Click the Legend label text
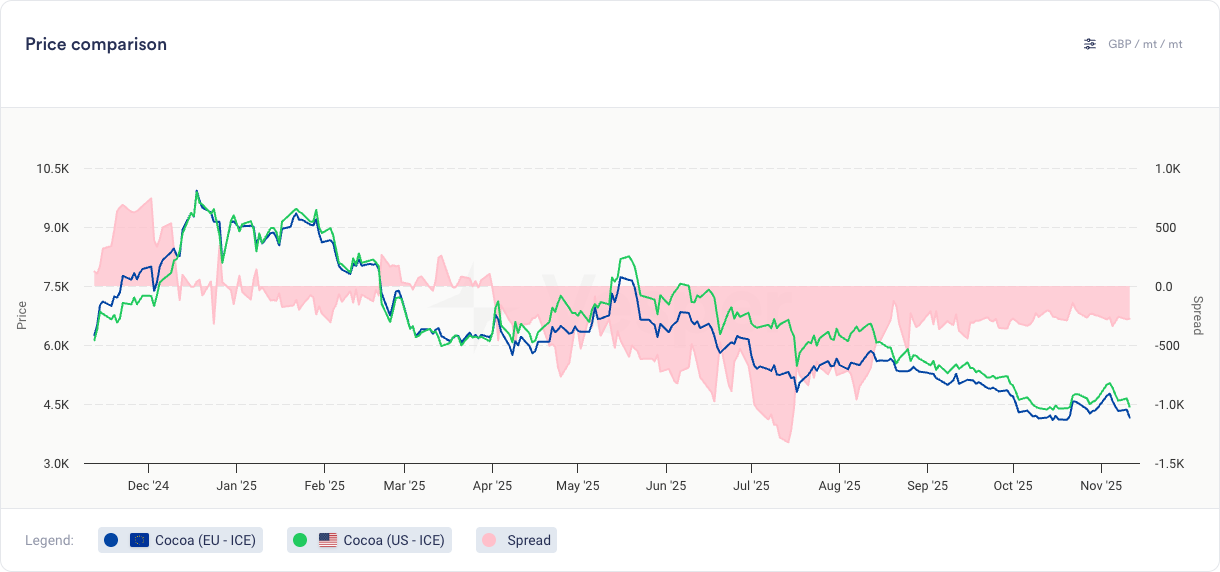The width and height of the screenshot is (1220, 572). tap(49, 540)
